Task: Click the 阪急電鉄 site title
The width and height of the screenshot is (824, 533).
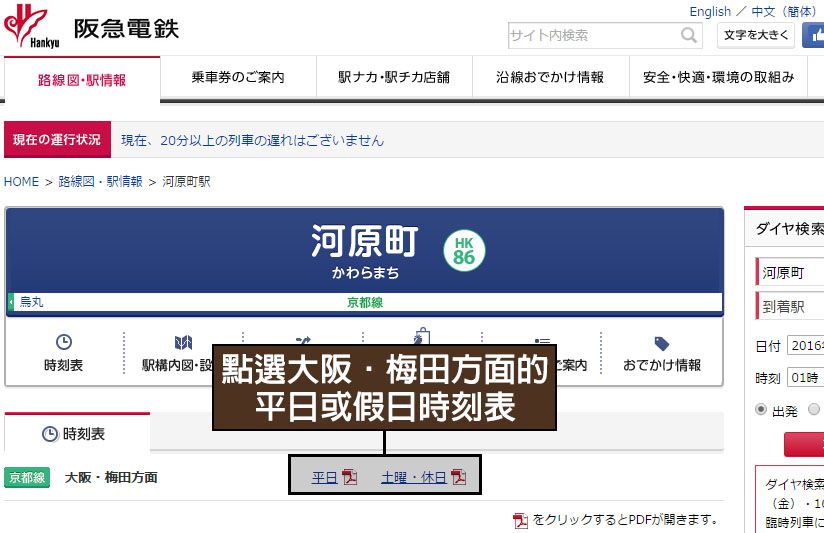Action: (x=126, y=29)
